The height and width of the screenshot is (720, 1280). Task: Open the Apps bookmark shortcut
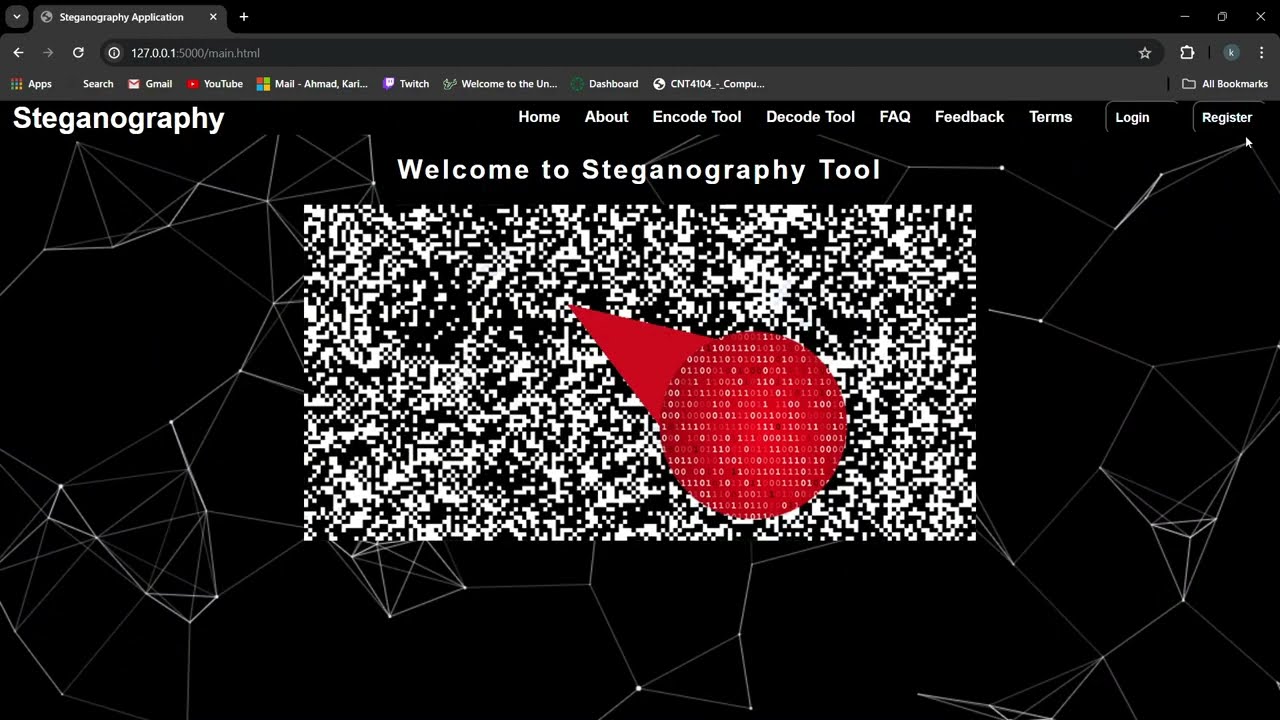[x=31, y=84]
